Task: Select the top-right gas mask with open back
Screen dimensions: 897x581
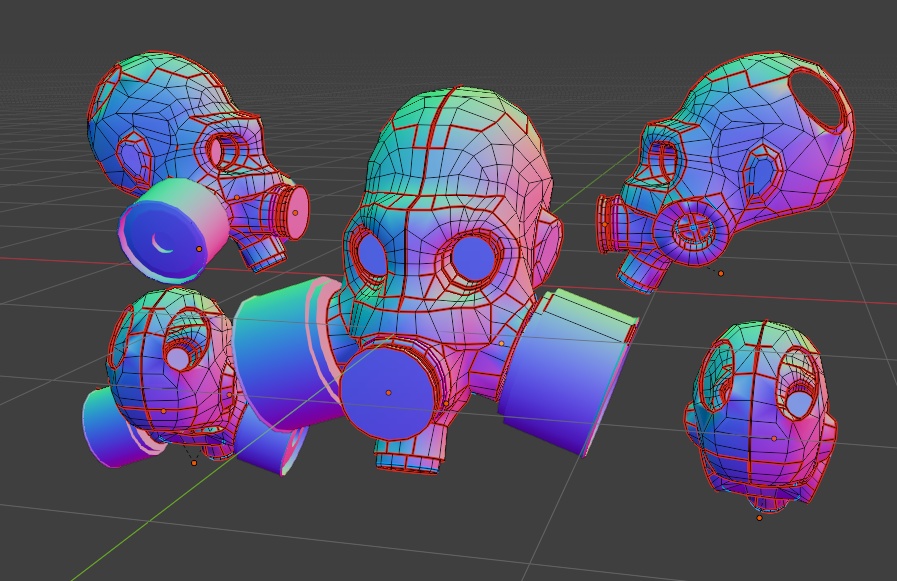Action: point(727,172)
